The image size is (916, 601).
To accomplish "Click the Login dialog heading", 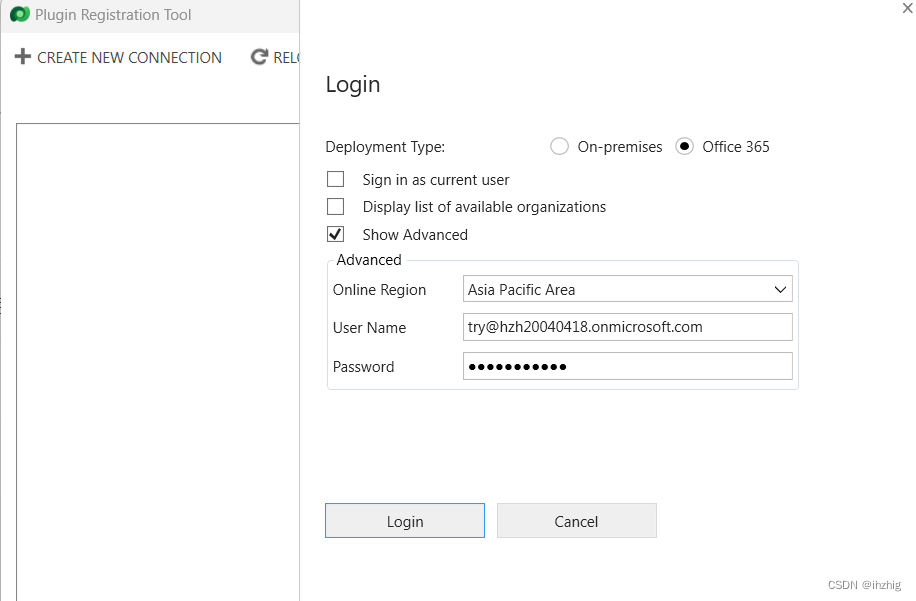I will [353, 85].
